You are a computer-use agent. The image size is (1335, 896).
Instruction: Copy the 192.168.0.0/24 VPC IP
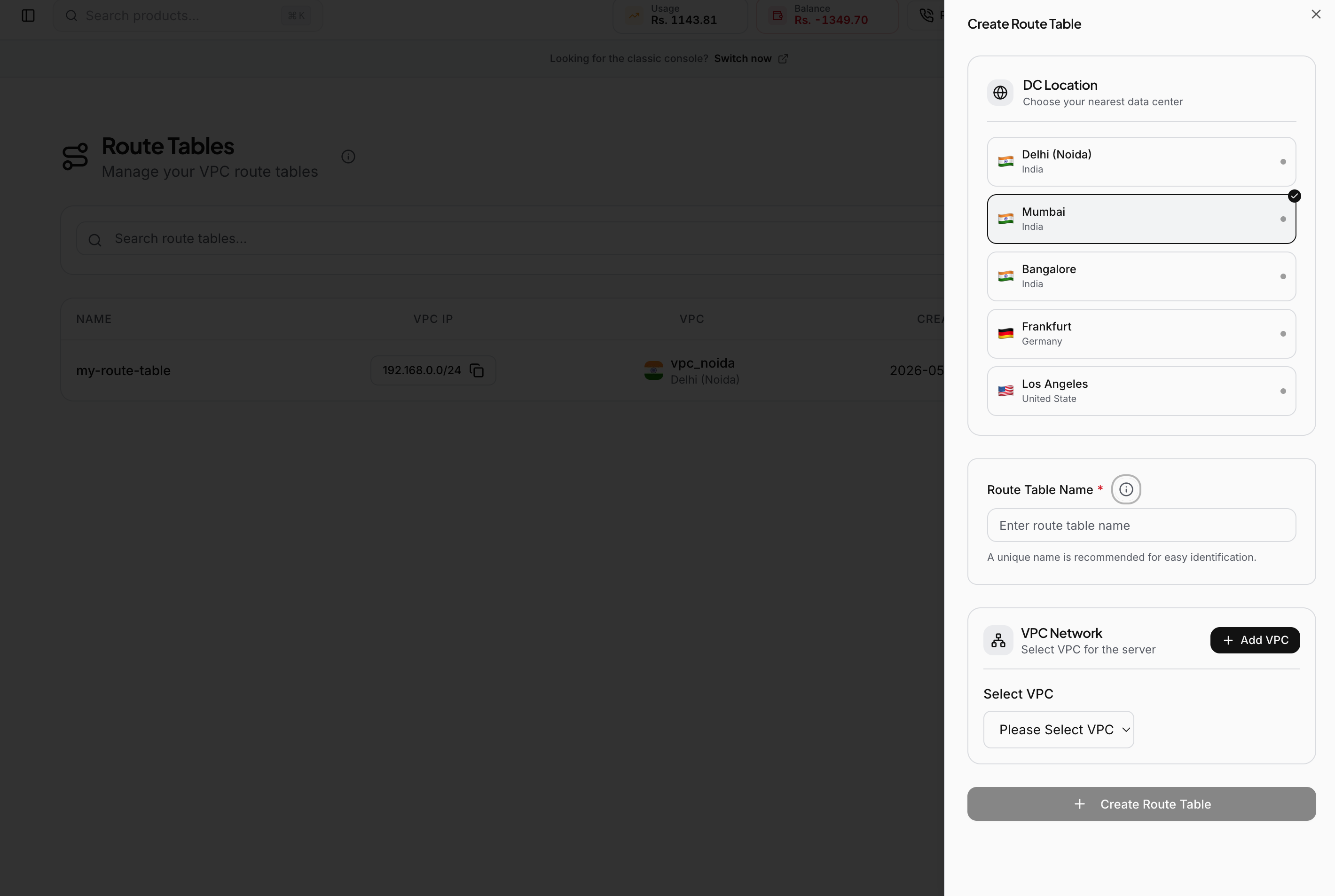coord(477,370)
